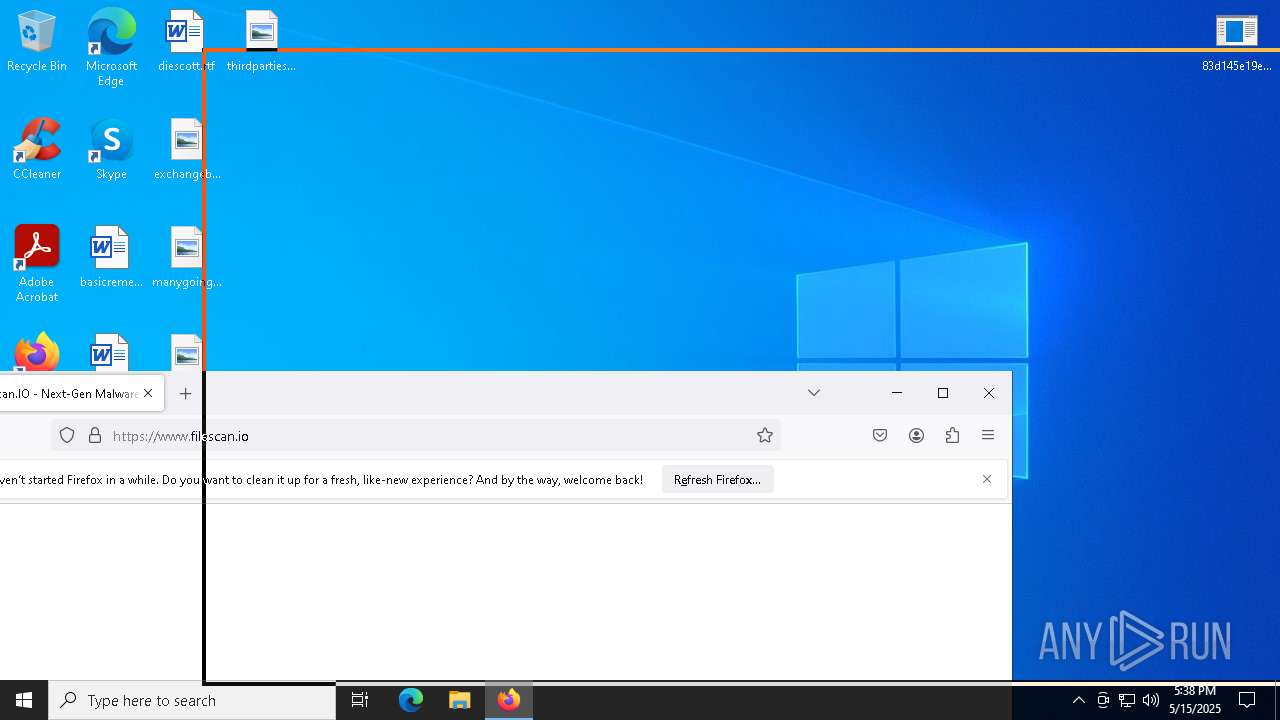
Task: Open the volume speaker tray icon
Action: coord(1151,700)
